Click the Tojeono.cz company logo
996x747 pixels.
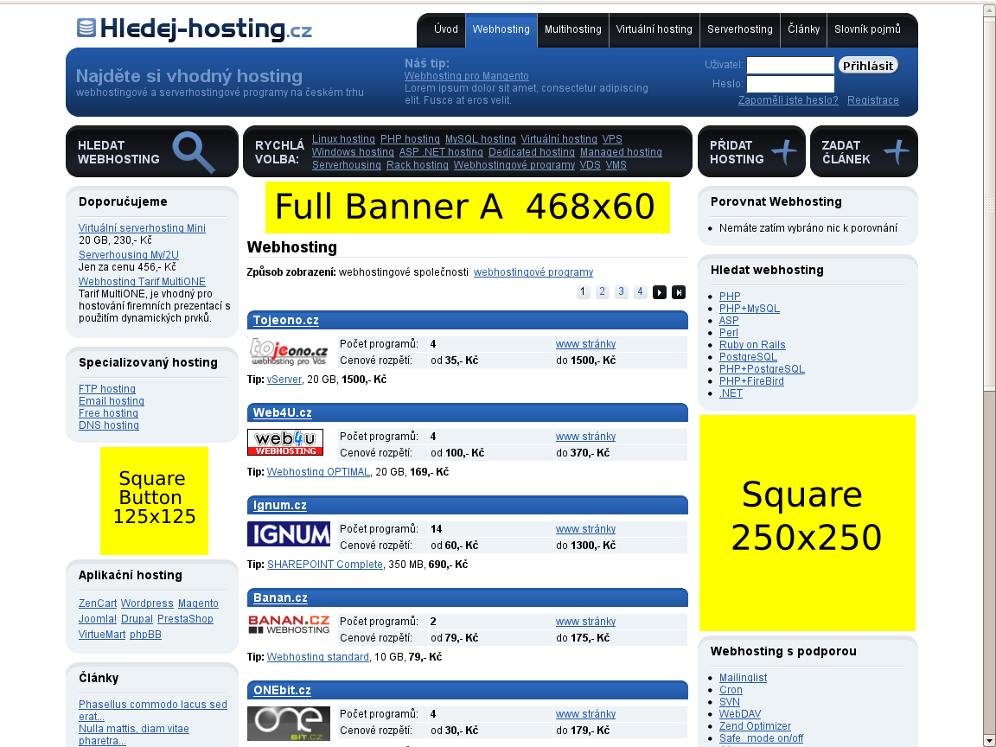288,351
